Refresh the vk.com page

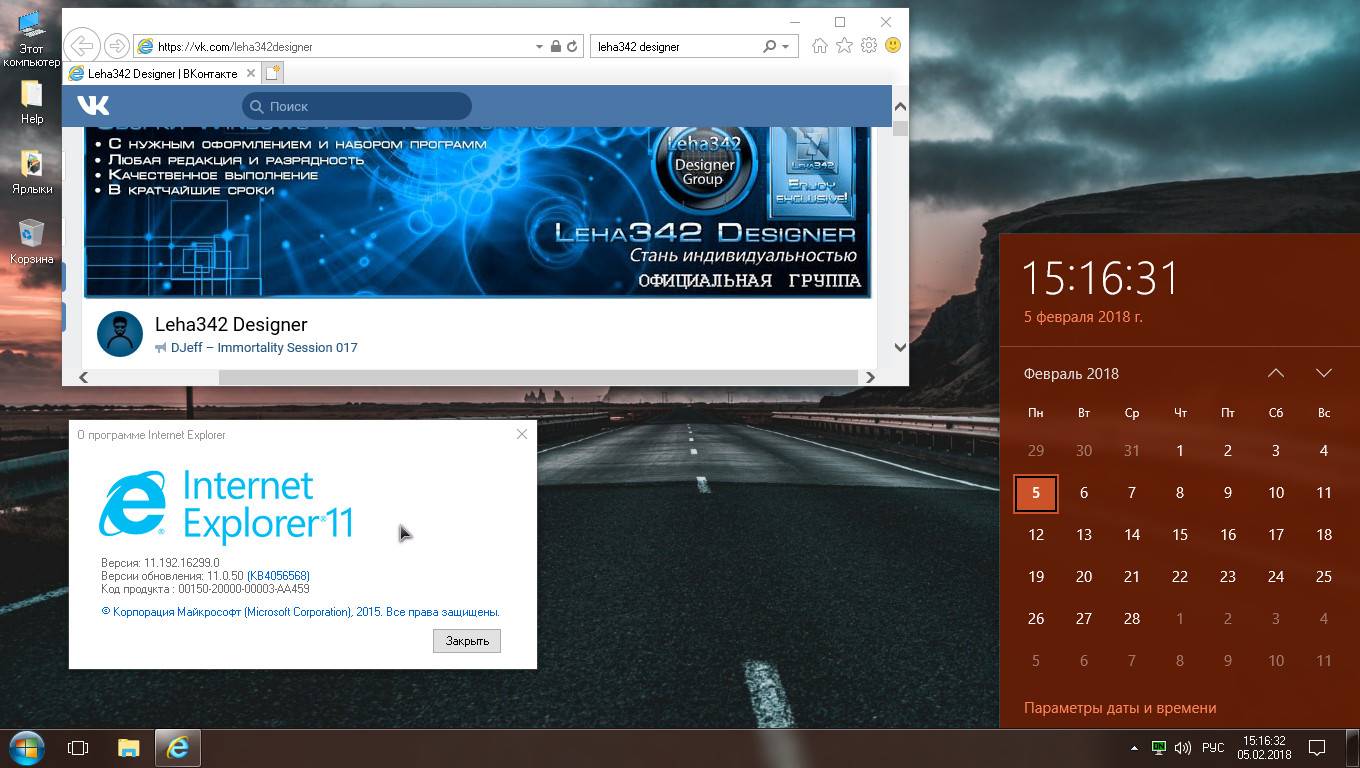(572, 46)
